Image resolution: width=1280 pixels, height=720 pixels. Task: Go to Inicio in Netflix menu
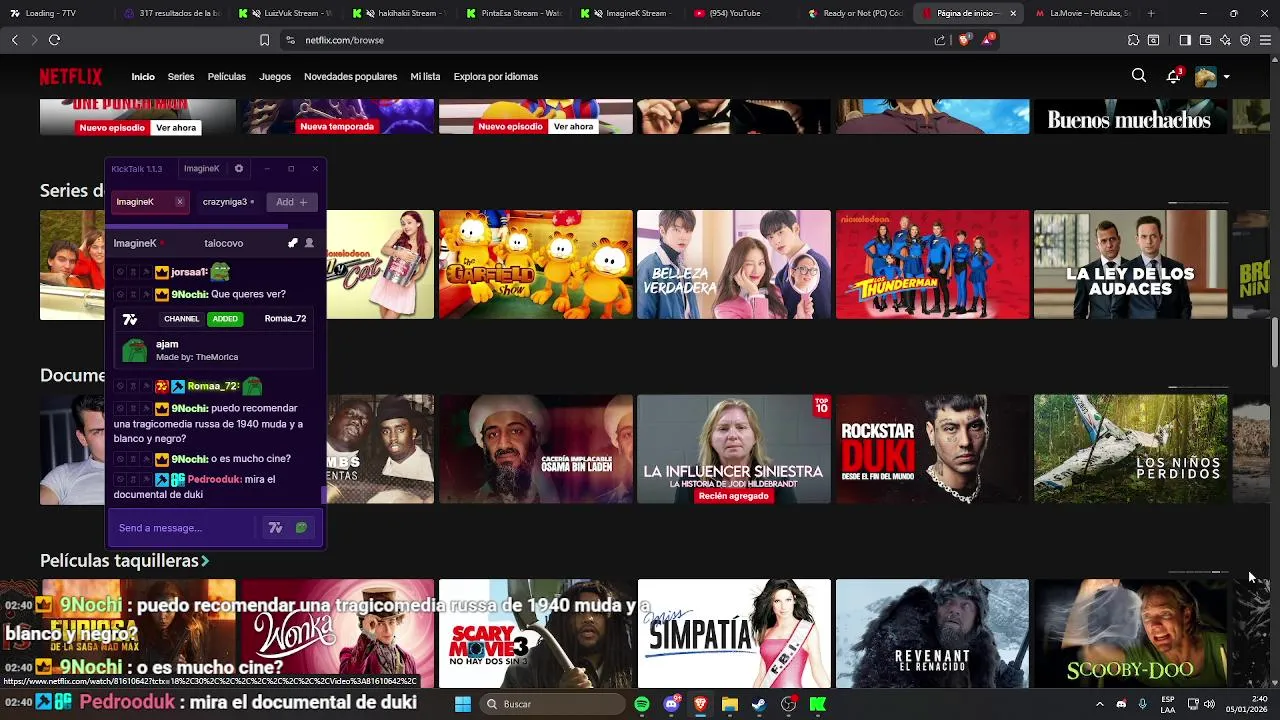pyautogui.click(x=143, y=77)
